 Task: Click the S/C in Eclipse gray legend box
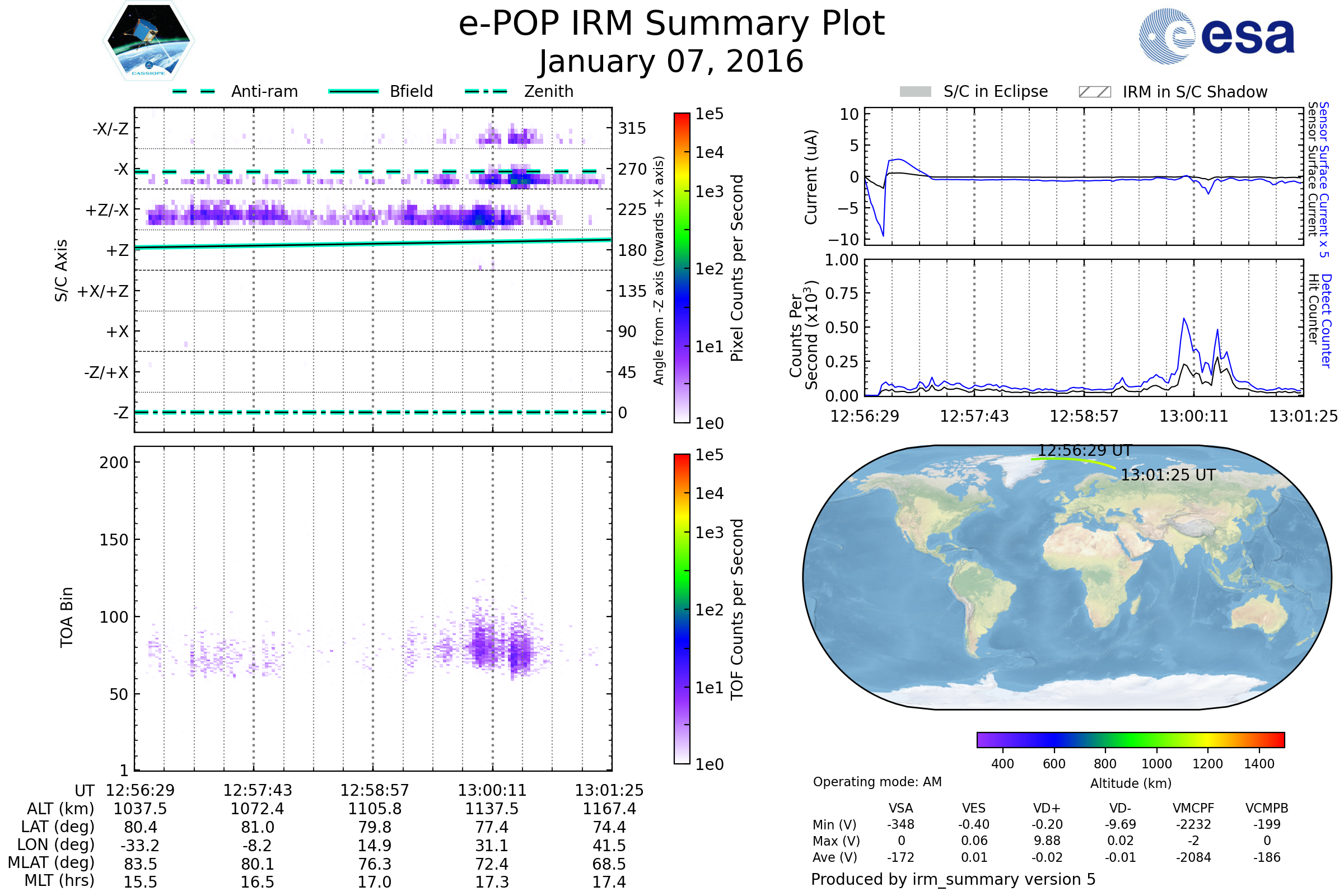coord(915,92)
